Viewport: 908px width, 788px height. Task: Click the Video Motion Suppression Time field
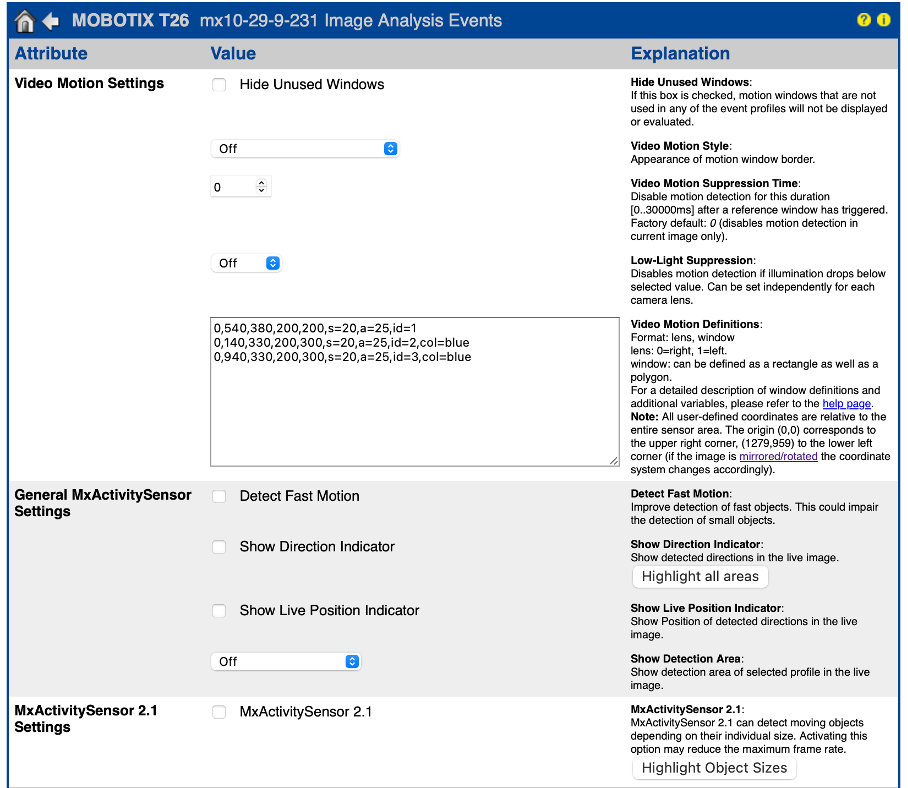(240, 186)
